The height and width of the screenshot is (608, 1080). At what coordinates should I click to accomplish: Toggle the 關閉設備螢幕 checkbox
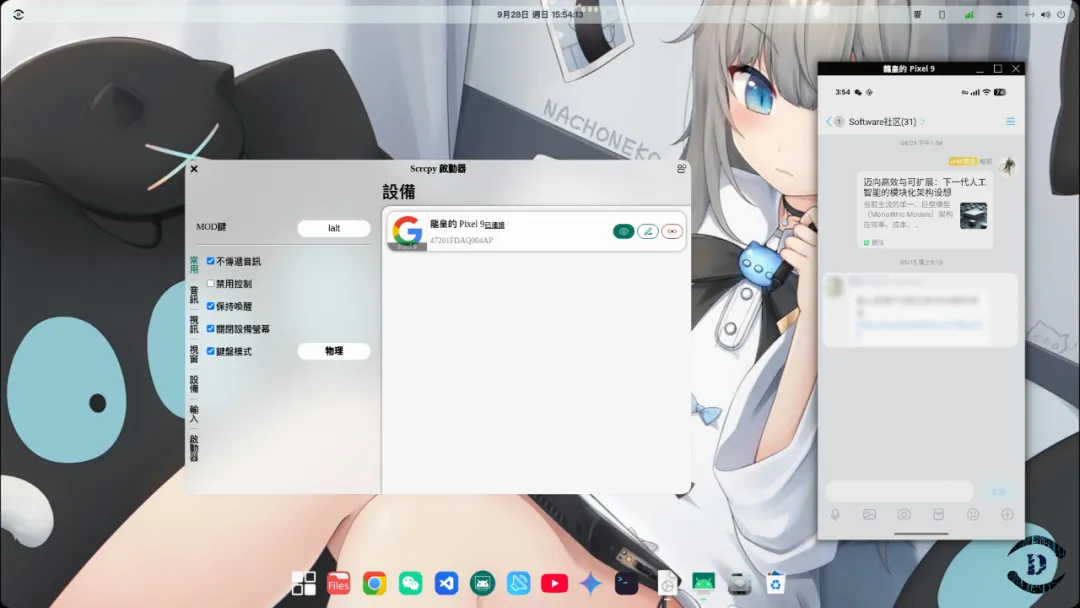point(211,329)
